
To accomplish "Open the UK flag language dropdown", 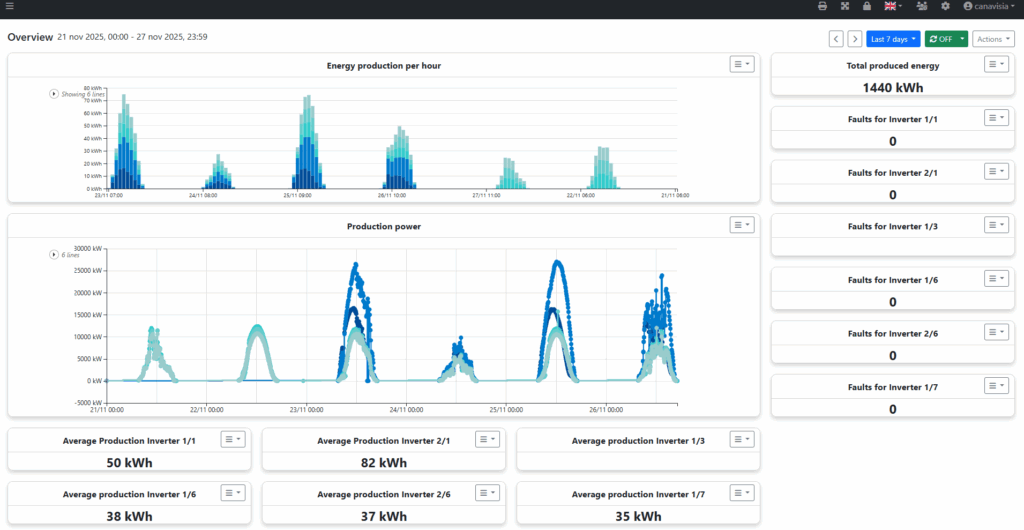I will coord(893,6).
